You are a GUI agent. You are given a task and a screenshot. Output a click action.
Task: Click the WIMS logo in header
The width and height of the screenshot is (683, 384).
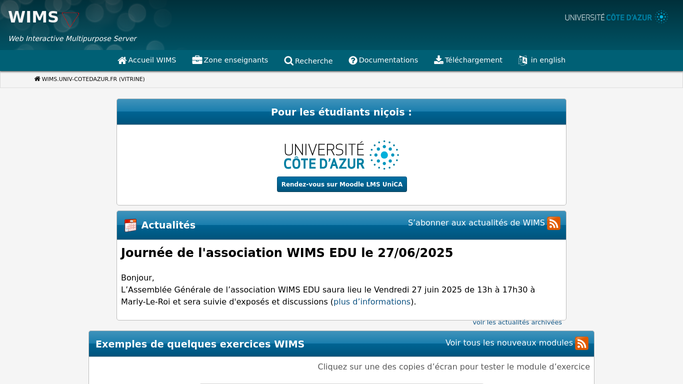(x=44, y=18)
